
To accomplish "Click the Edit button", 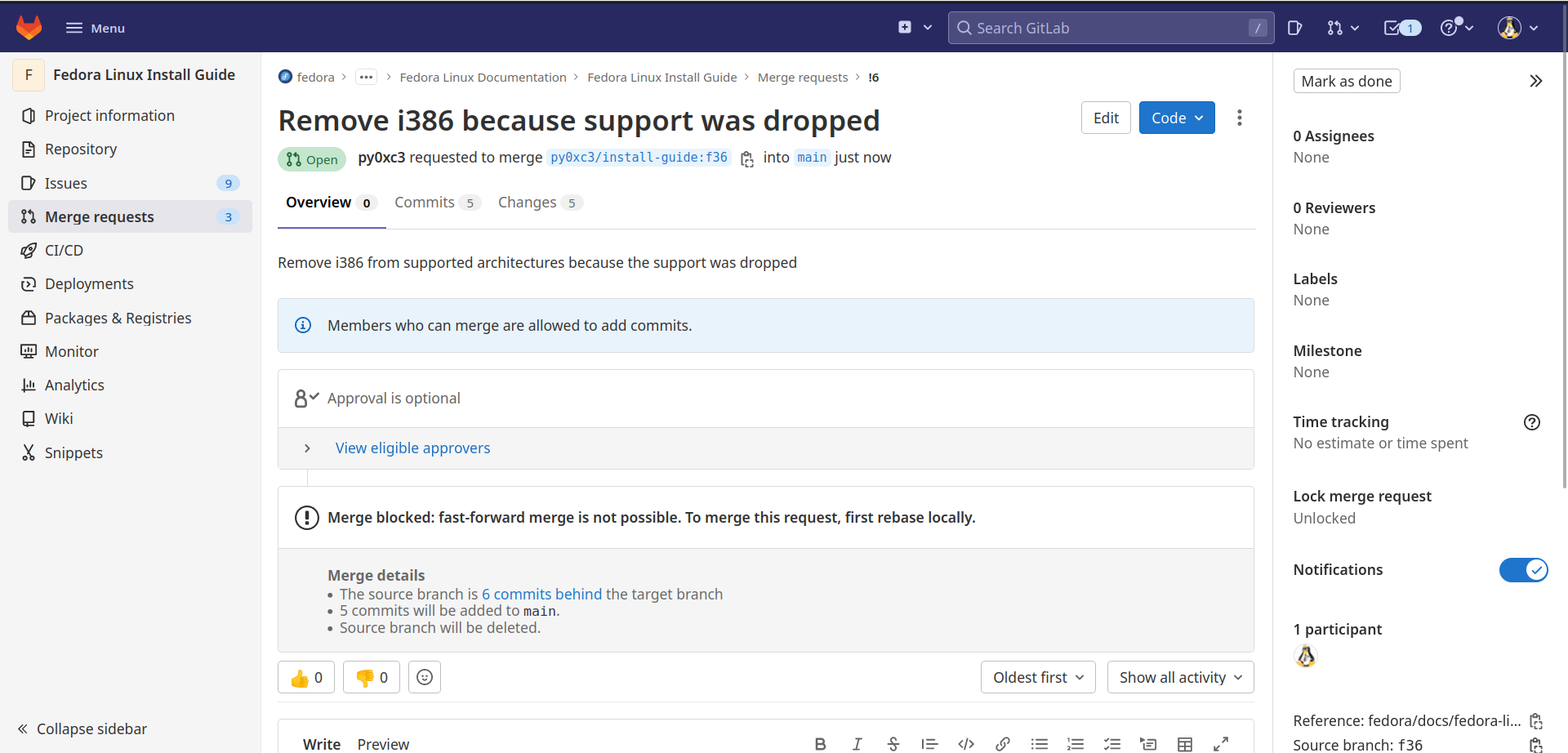I will point(1106,118).
